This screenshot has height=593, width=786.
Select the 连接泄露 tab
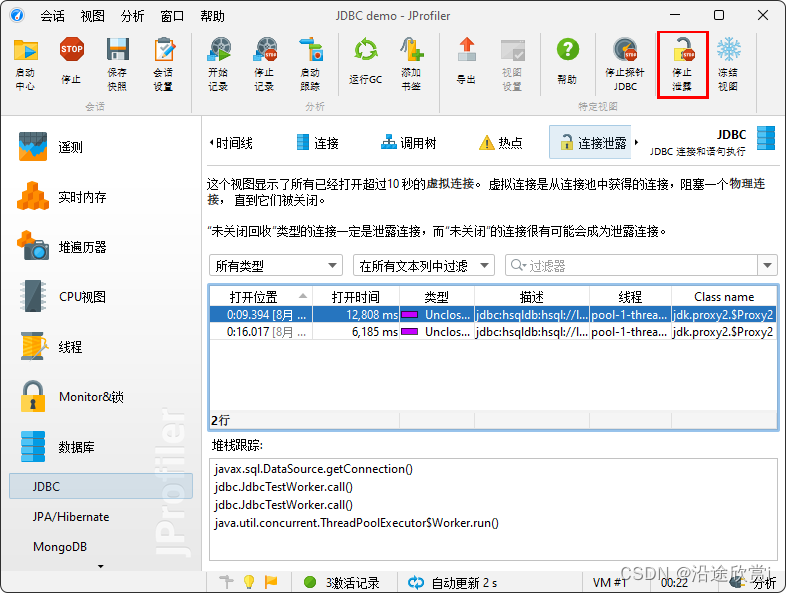click(590, 142)
